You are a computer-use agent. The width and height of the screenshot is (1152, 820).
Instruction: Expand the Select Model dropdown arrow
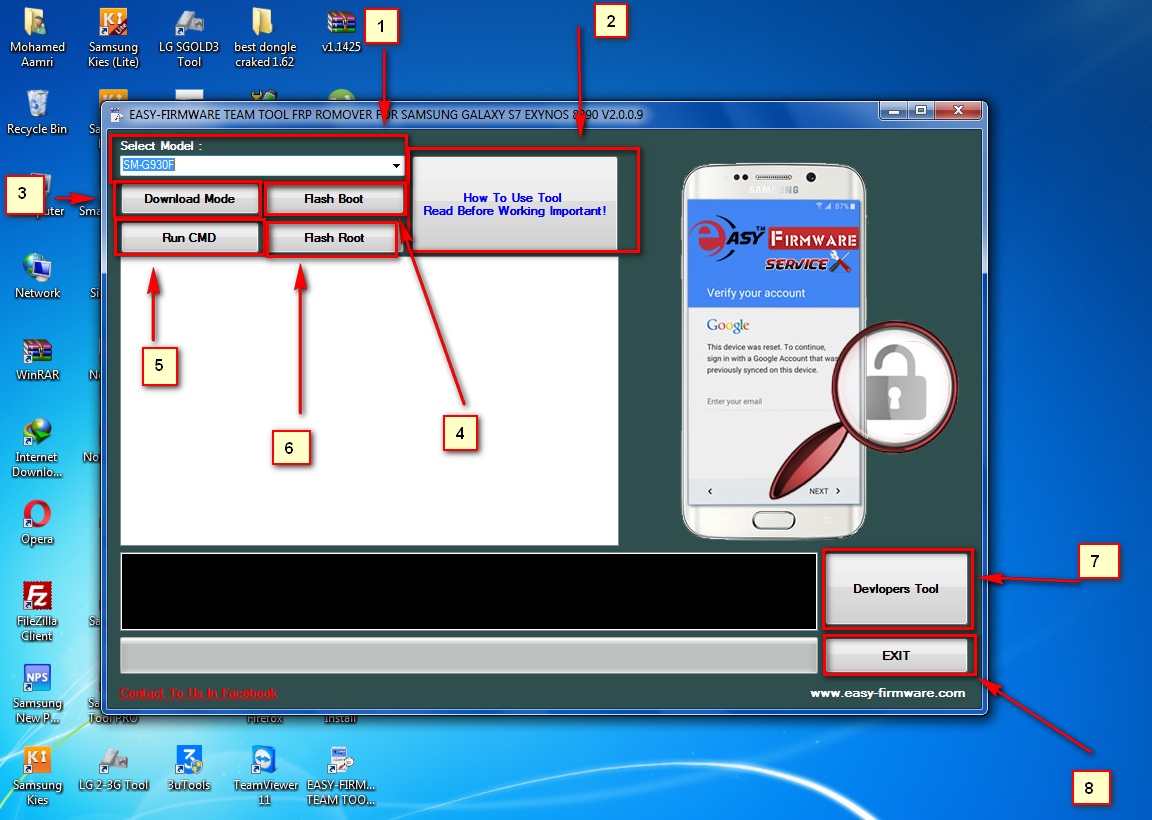click(x=396, y=165)
